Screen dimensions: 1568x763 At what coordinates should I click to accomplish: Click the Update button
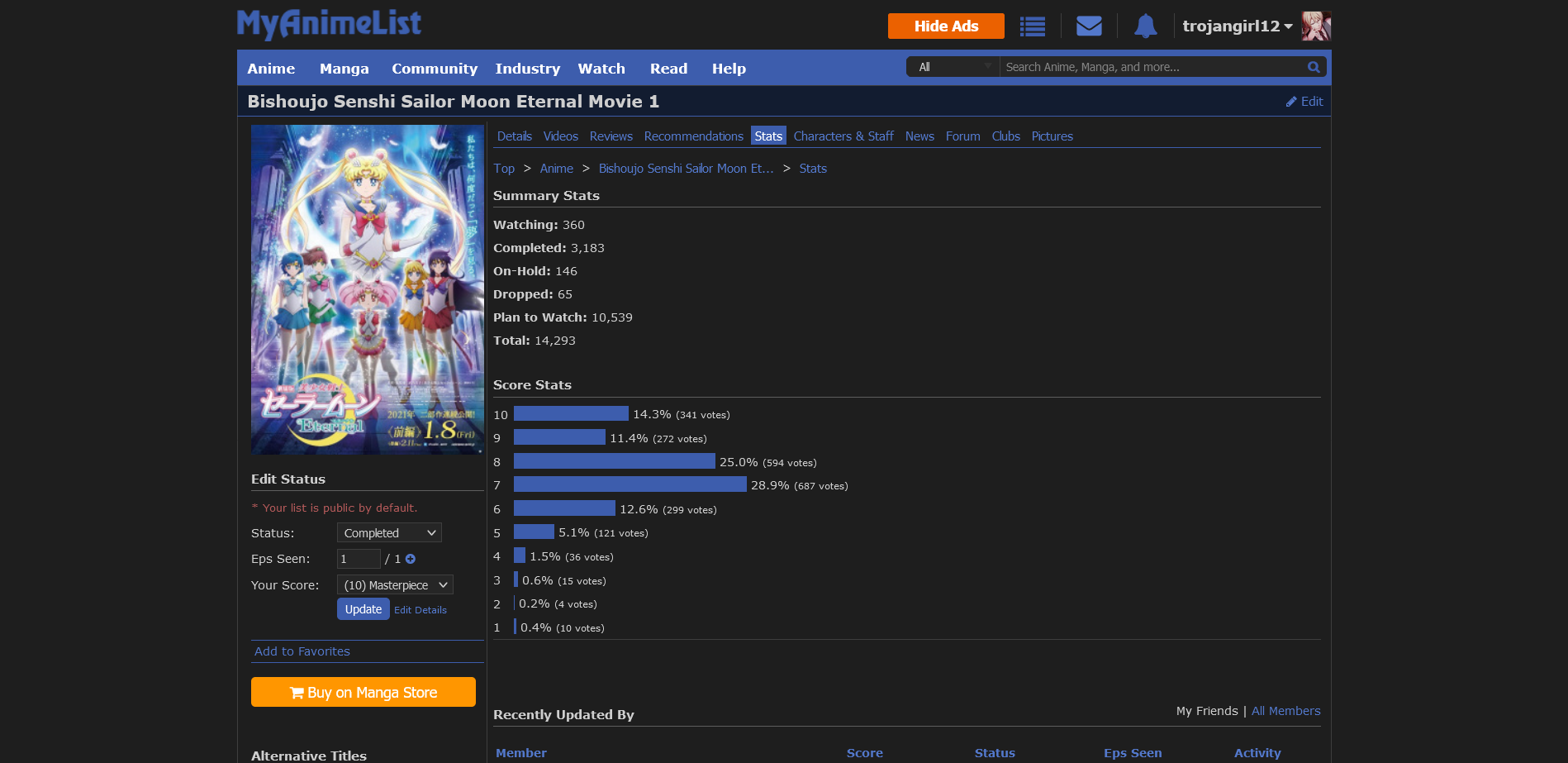(x=363, y=609)
